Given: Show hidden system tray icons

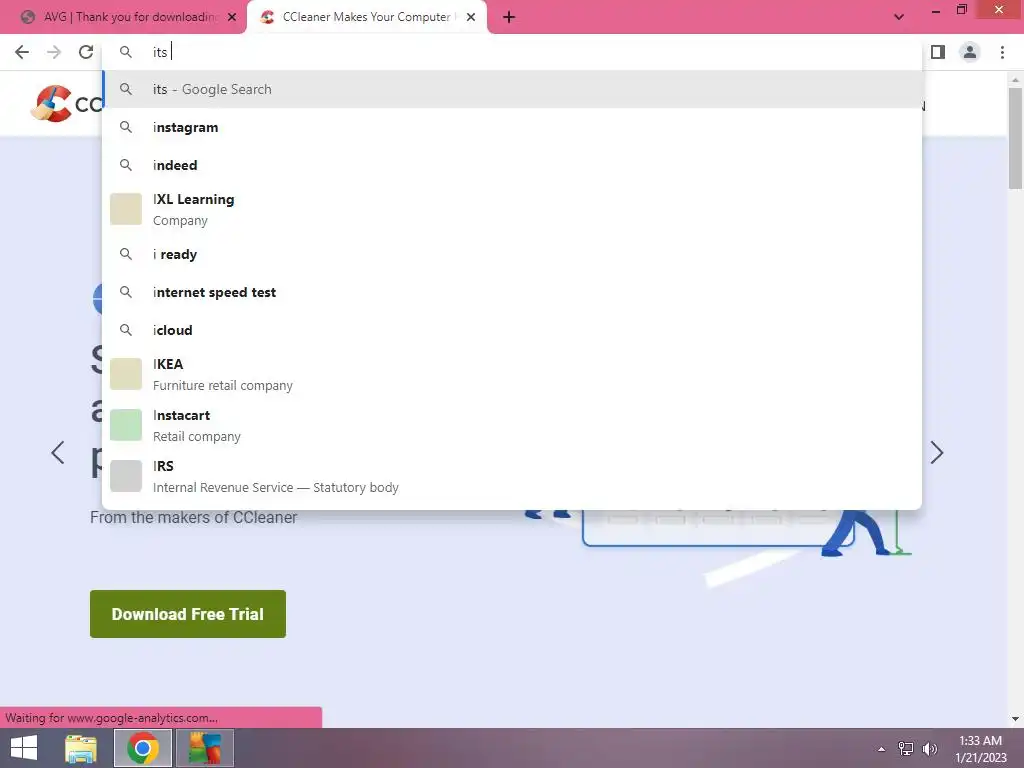Looking at the screenshot, I should 881,749.
